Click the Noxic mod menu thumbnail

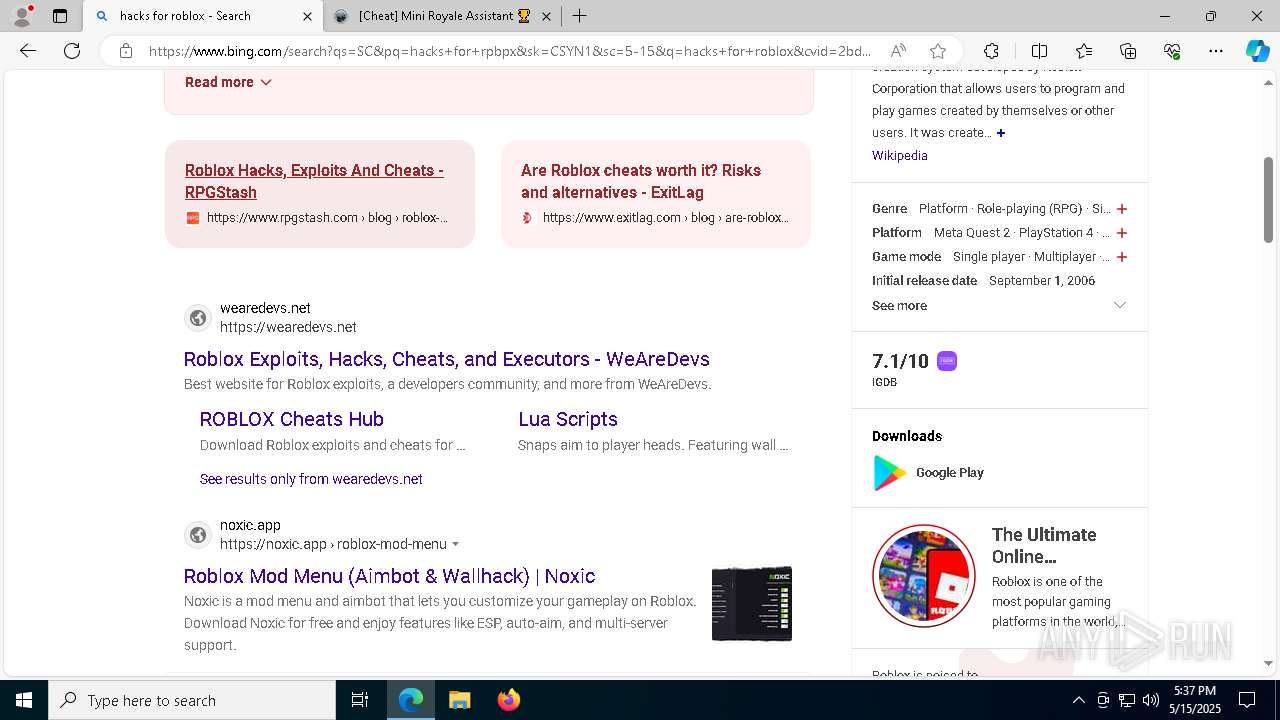[752, 603]
